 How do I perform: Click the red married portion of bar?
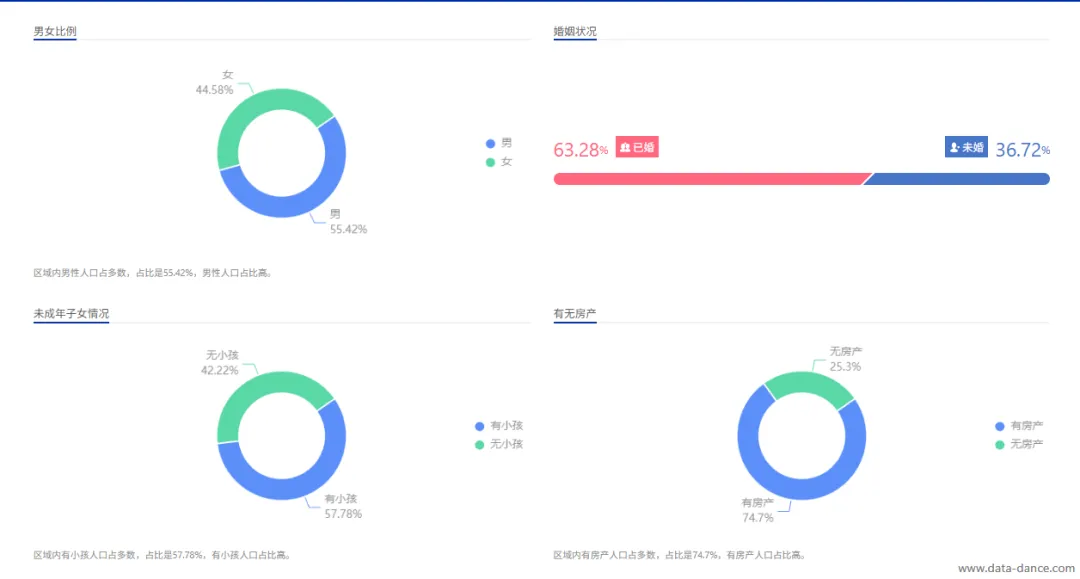(711, 179)
